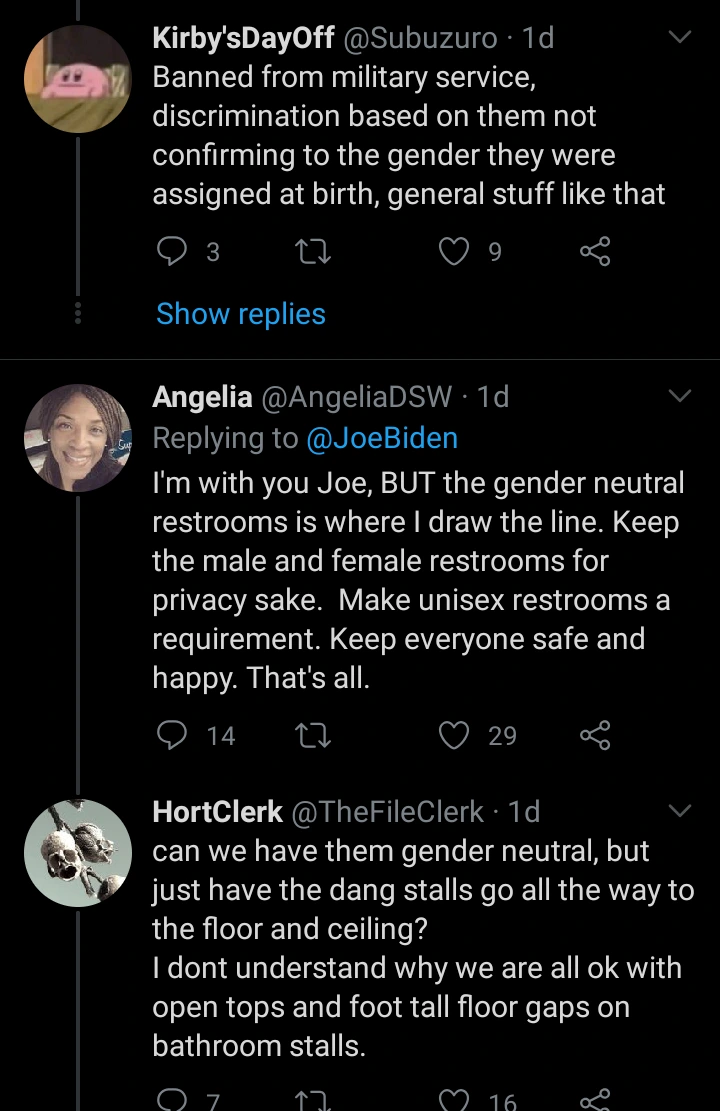This screenshot has width=720, height=1111.
Task: Open options chevron on Kirby'sDayOff's tweet
Action: tap(680, 38)
